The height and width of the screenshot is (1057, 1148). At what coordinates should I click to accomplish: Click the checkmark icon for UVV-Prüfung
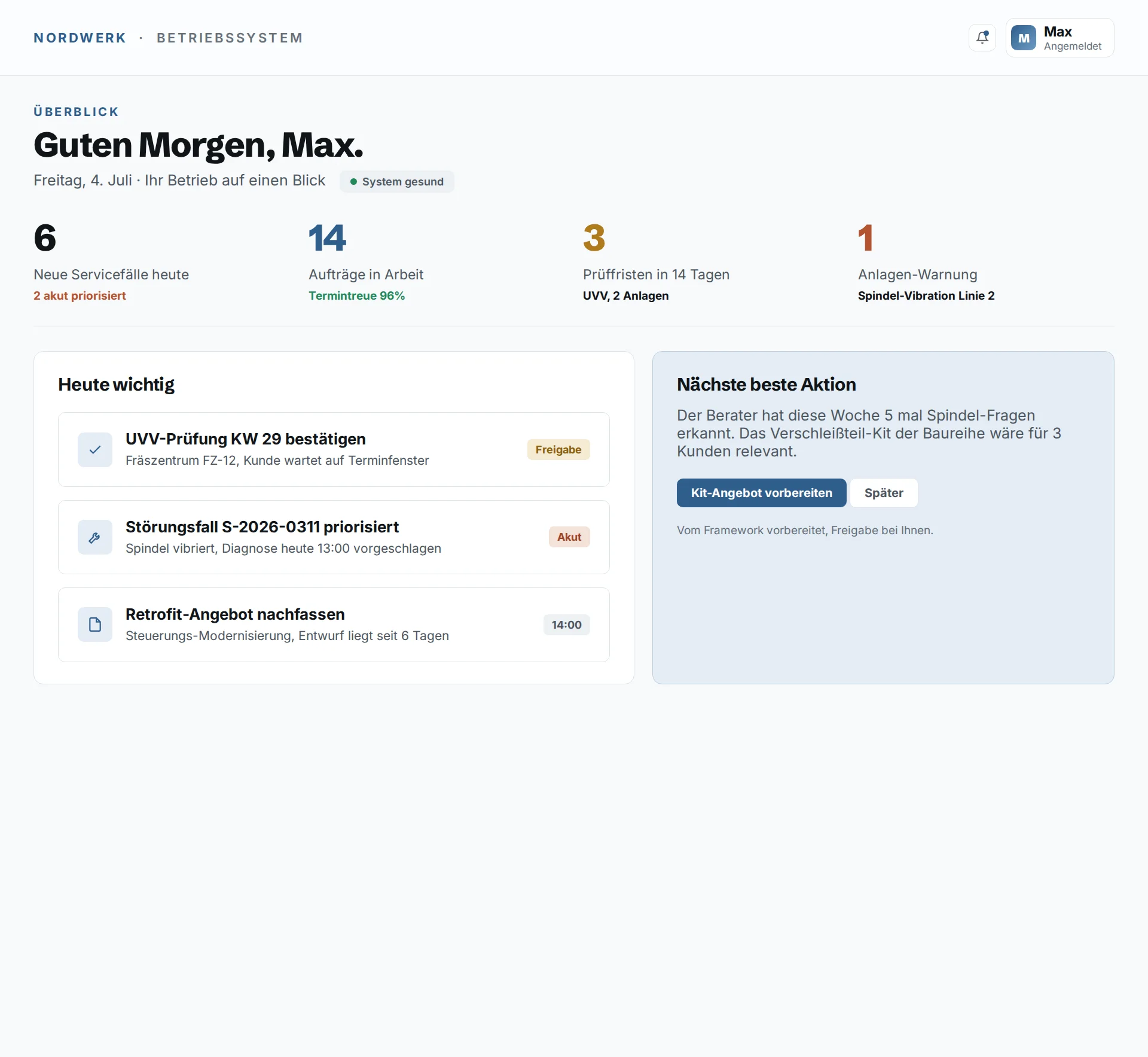(x=95, y=450)
